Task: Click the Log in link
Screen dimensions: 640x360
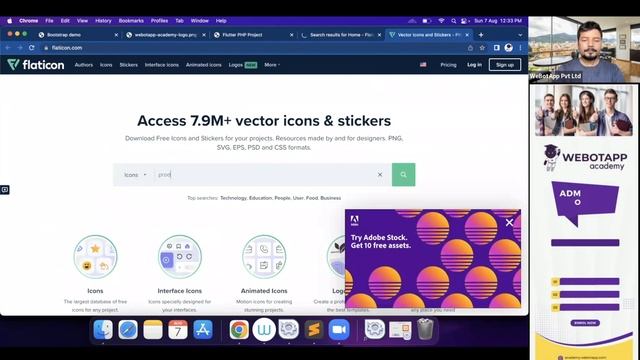Action: 474,64
